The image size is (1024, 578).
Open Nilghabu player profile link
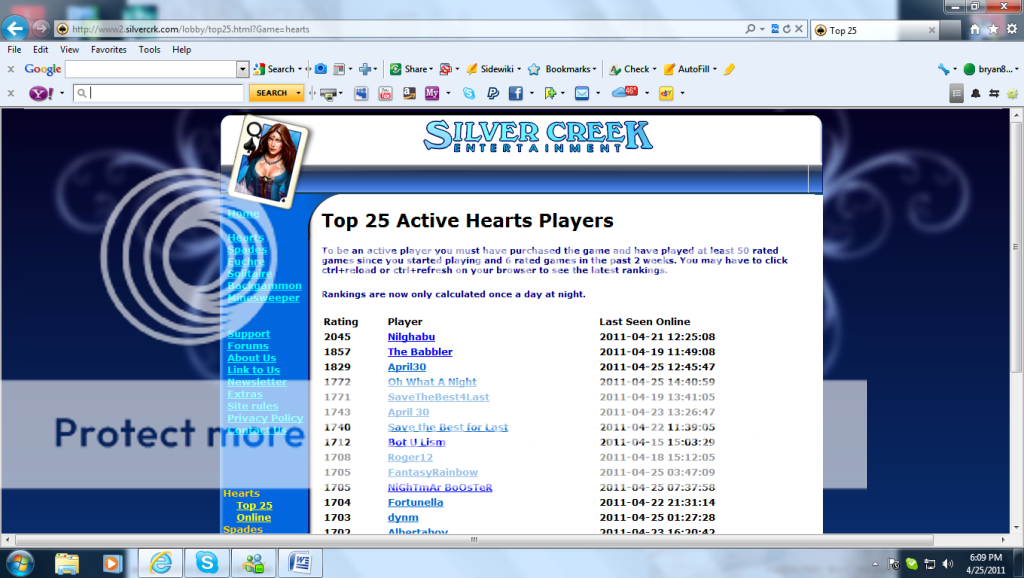point(411,337)
